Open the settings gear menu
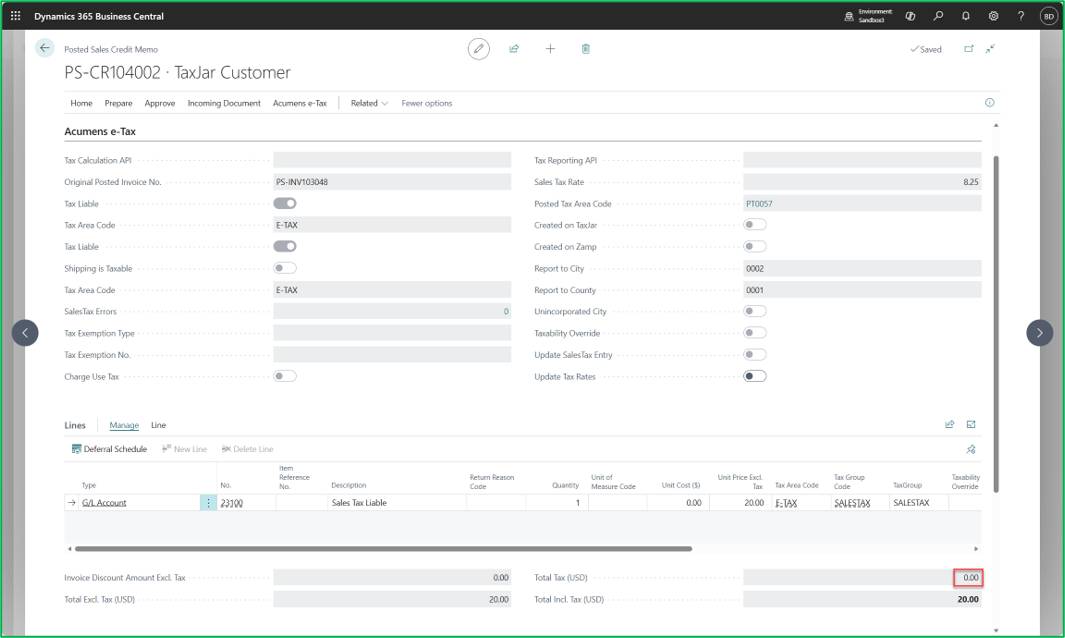The image size is (1065, 638). tap(993, 16)
